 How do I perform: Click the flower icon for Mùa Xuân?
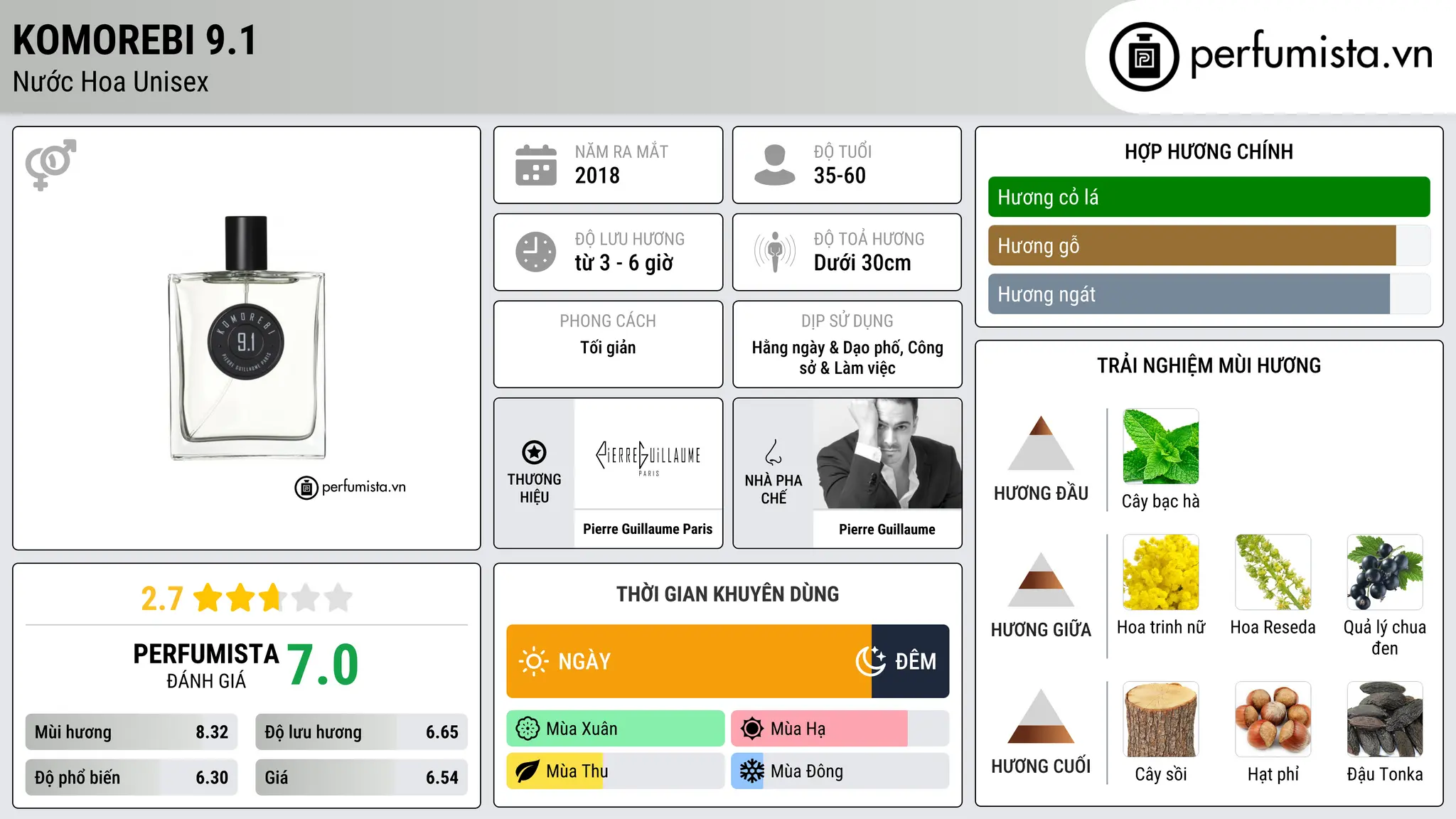click(528, 729)
